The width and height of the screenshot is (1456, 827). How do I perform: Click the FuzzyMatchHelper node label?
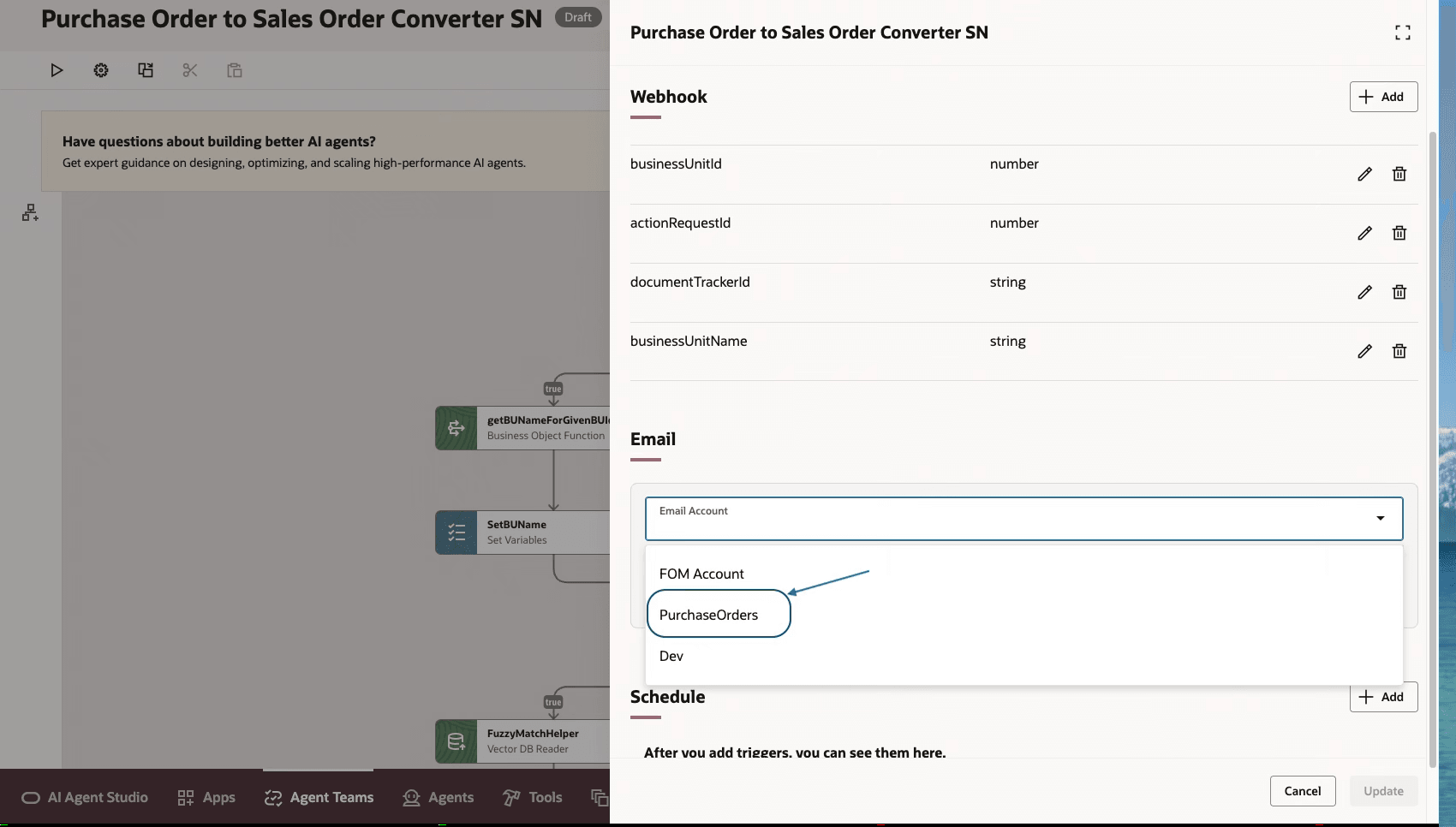533,734
